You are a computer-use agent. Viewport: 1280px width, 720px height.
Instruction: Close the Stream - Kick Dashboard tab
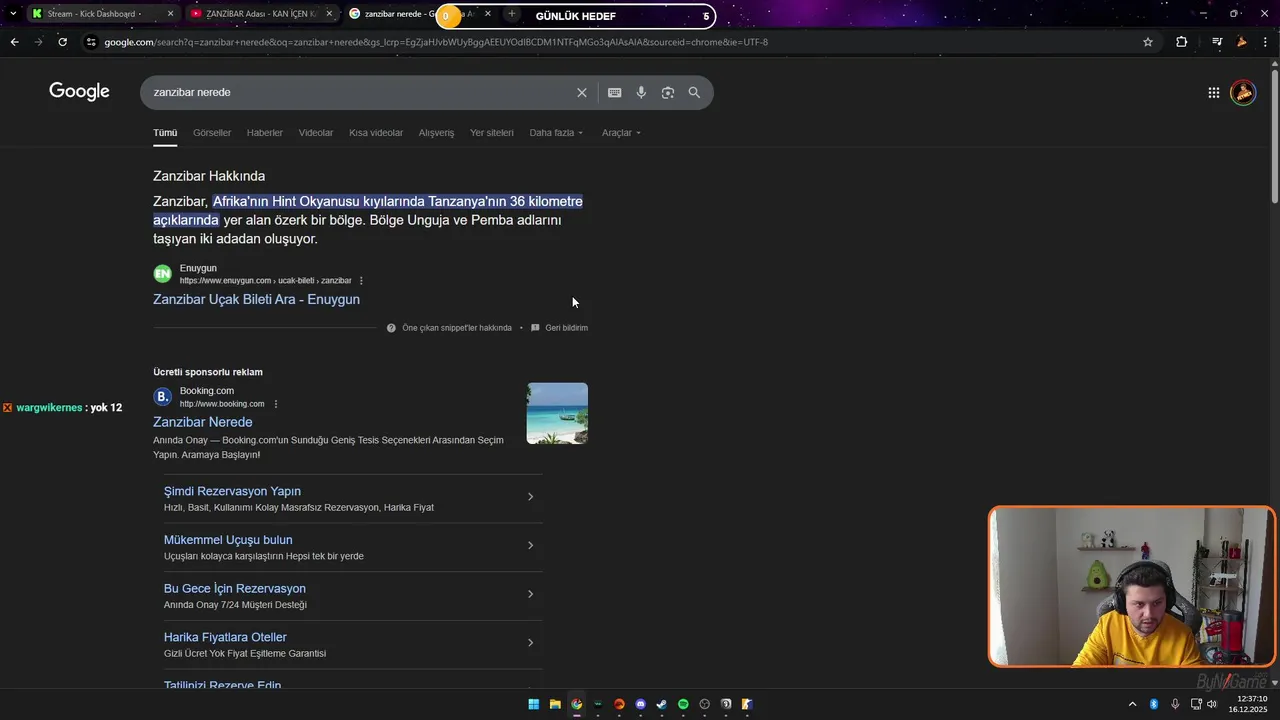pos(170,14)
